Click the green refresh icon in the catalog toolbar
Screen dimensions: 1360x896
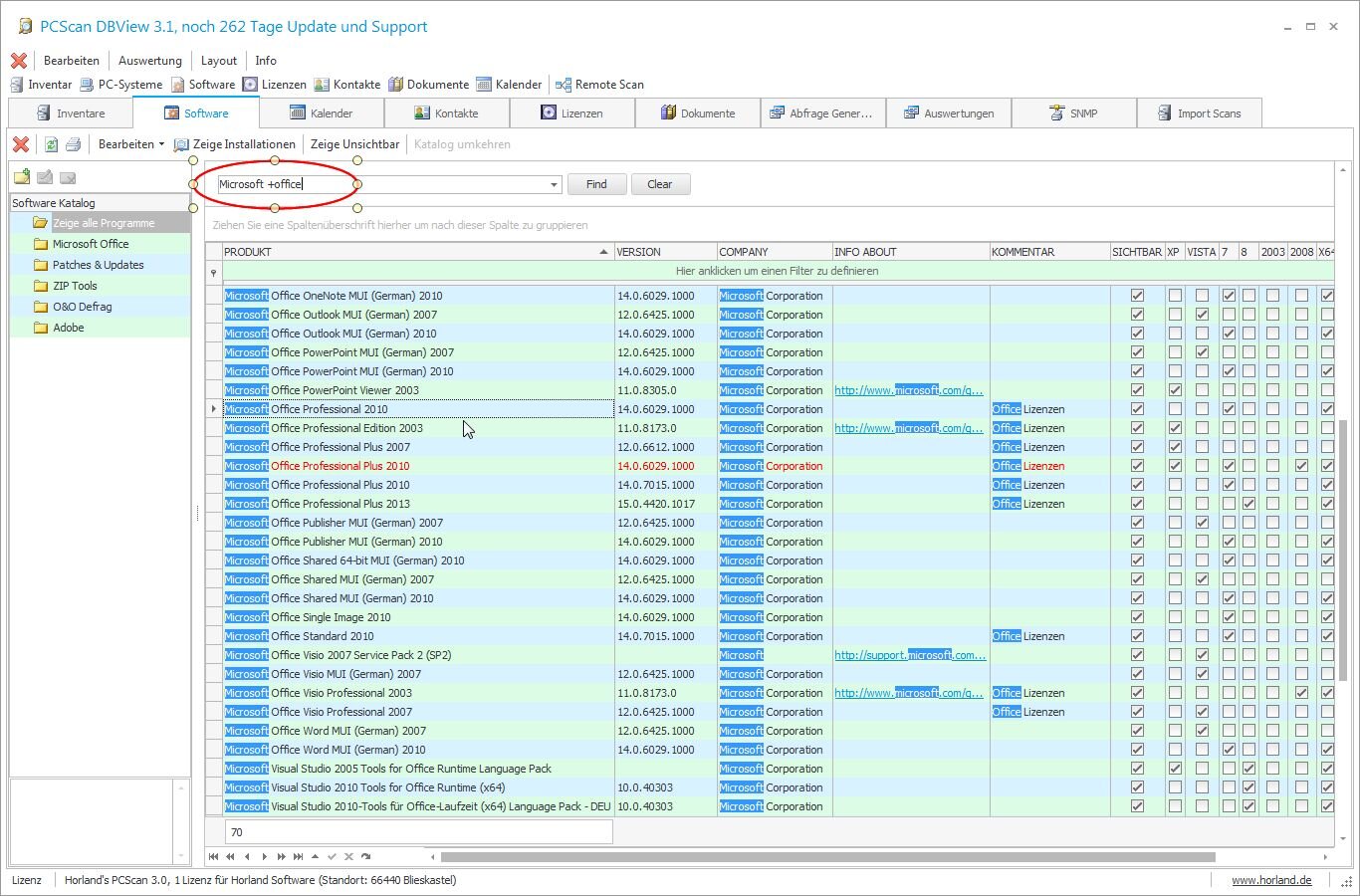51,144
